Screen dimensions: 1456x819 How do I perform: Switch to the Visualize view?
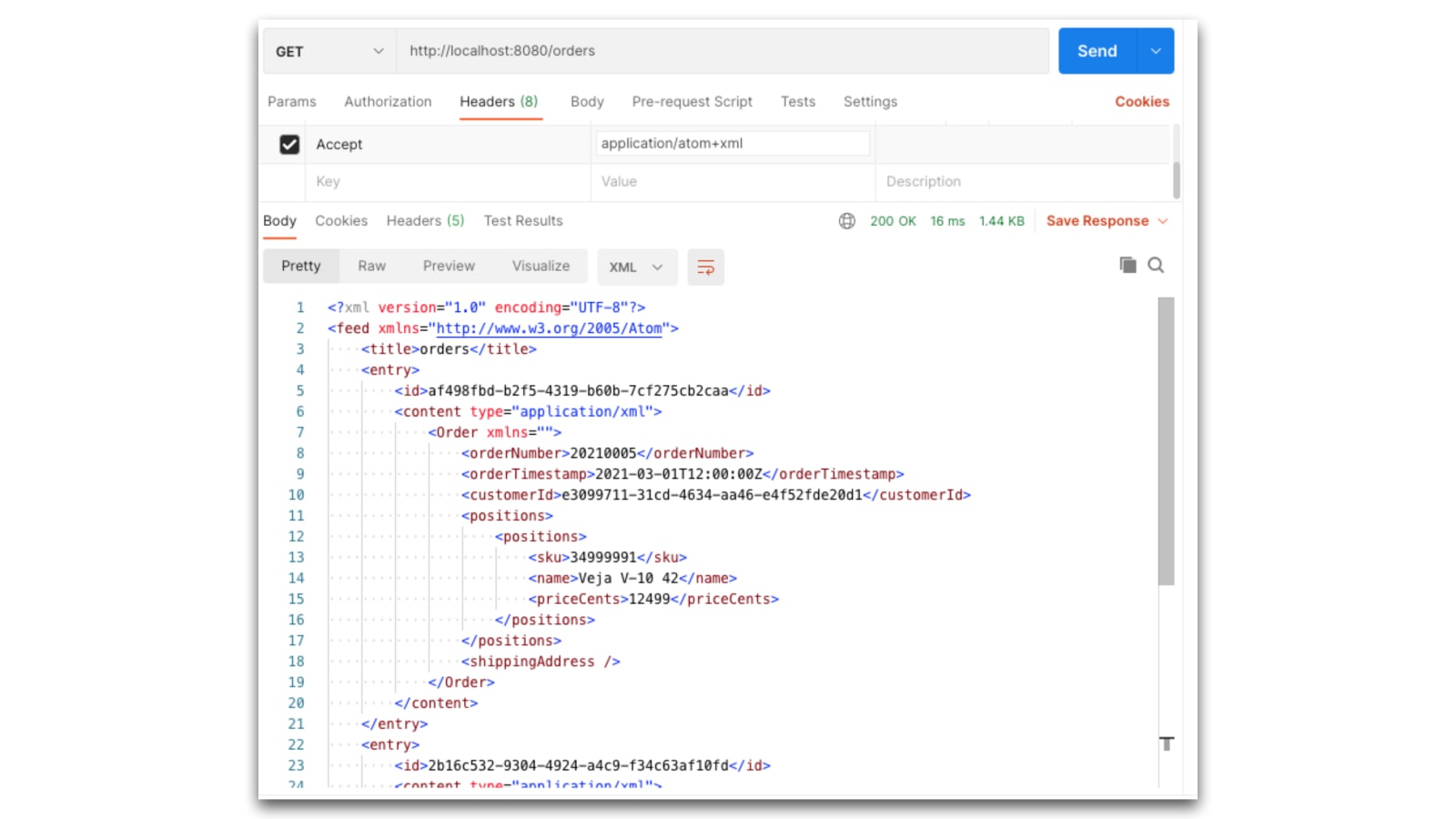pyautogui.click(x=541, y=266)
